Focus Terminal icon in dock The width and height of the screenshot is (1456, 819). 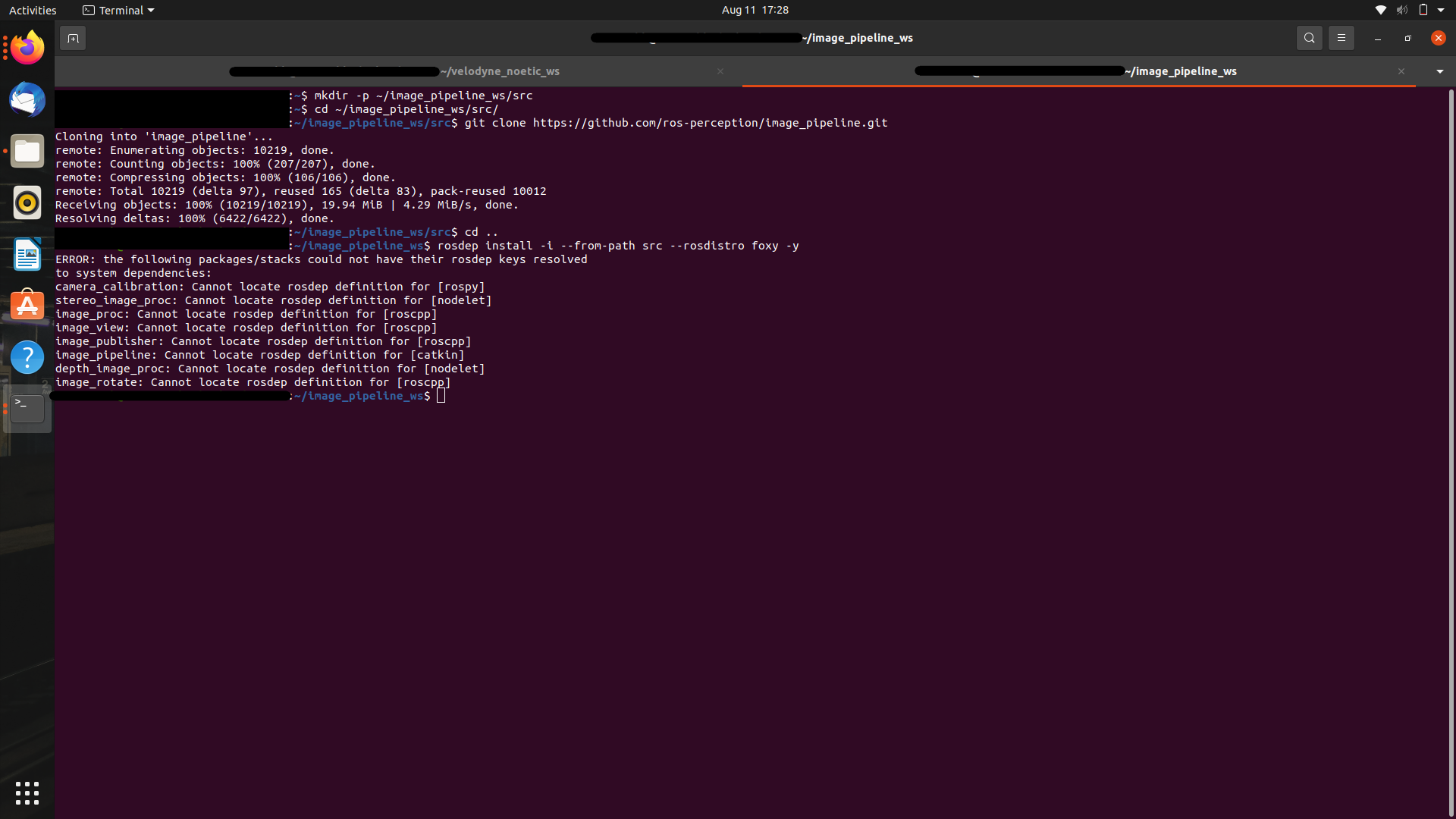27,409
